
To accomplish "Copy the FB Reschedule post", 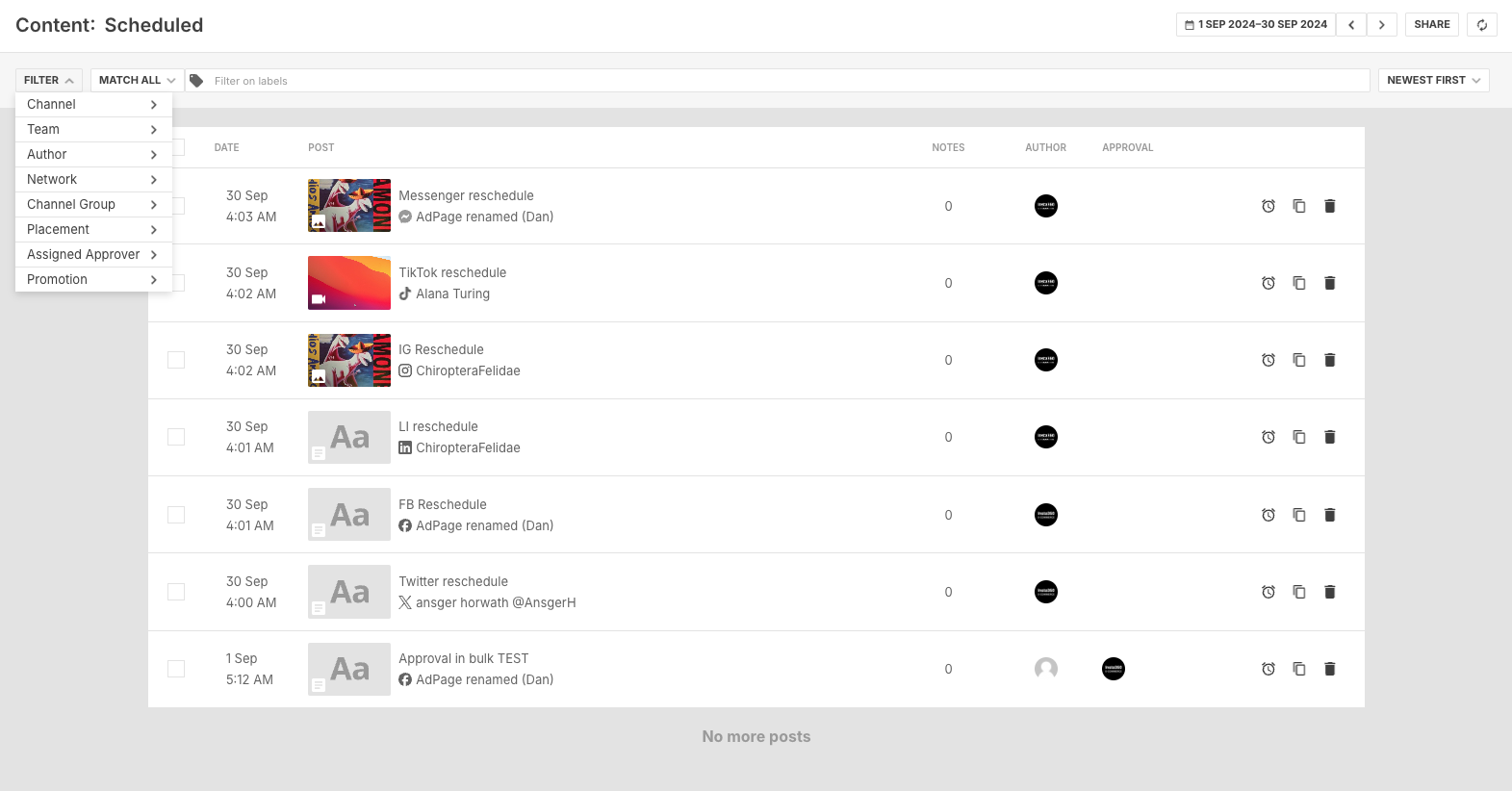I will [x=1299, y=515].
